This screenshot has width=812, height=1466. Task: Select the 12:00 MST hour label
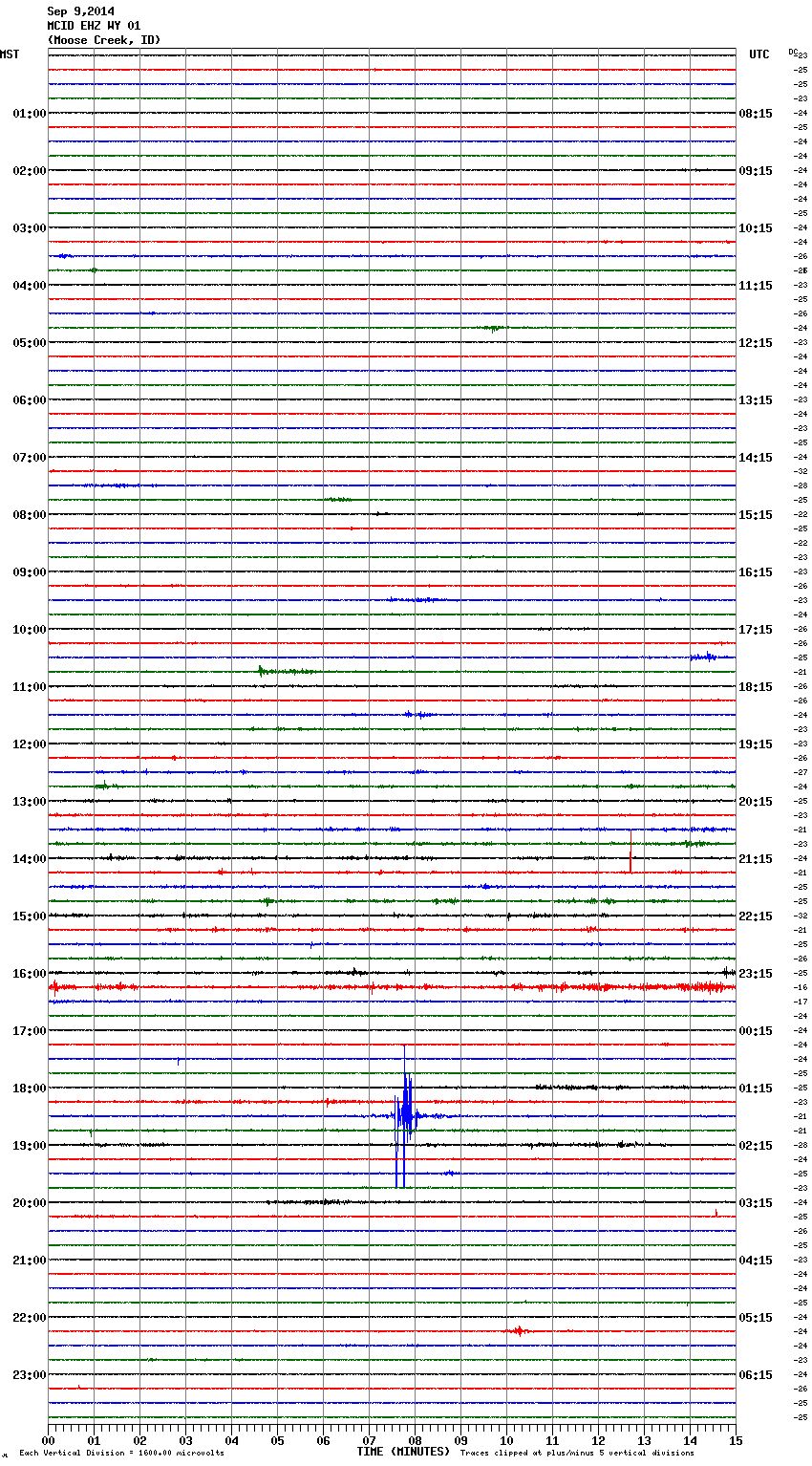(x=30, y=744)
